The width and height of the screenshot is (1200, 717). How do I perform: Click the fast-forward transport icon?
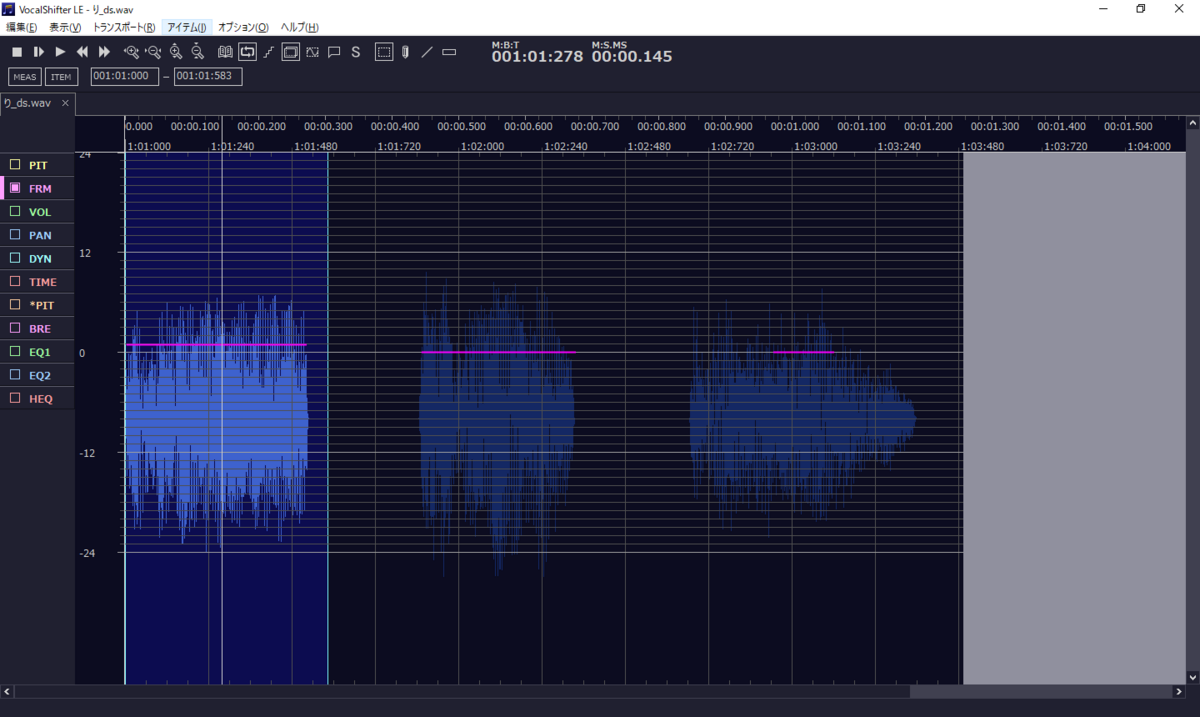104,52
